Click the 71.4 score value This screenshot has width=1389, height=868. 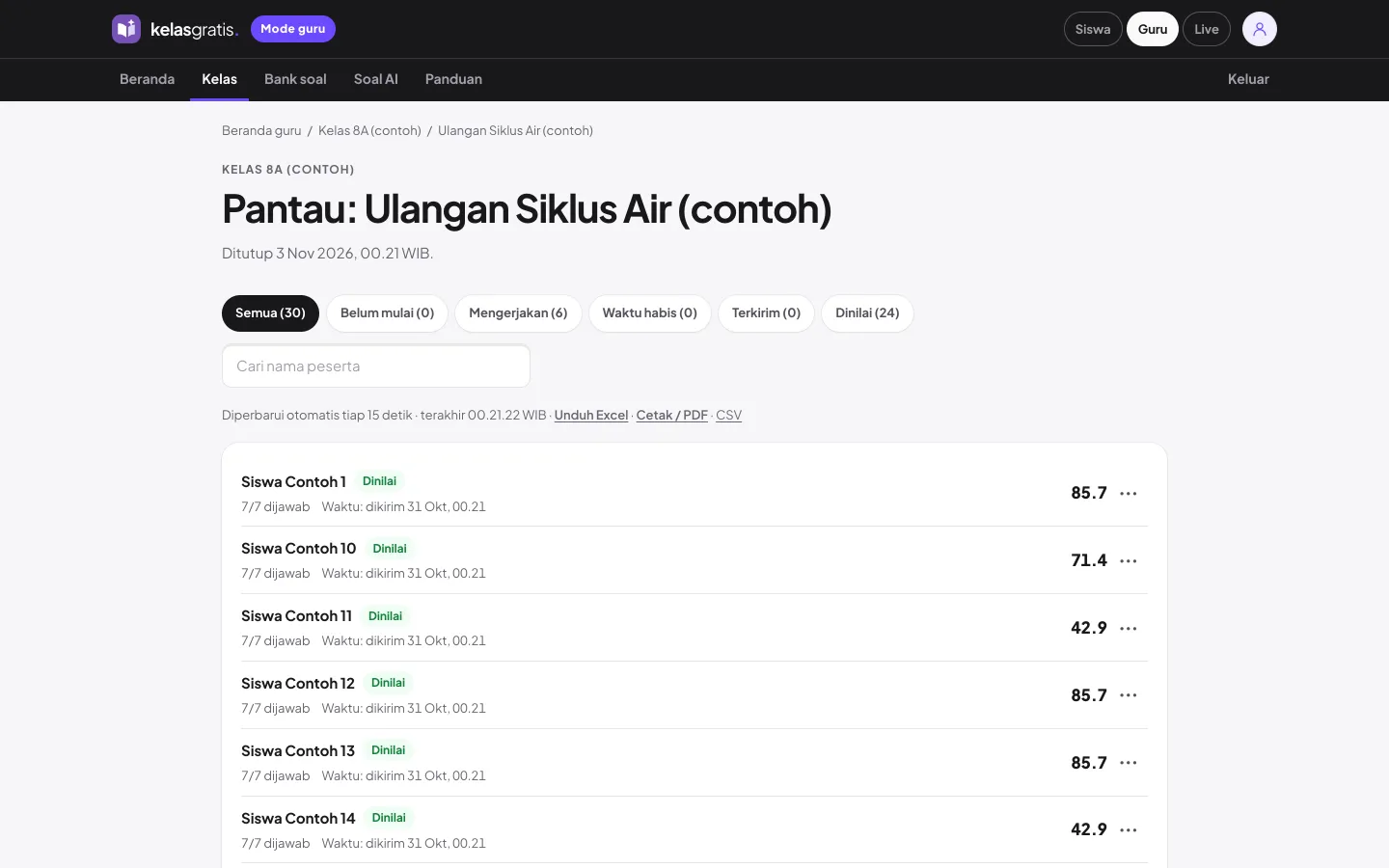[1089, 560]
